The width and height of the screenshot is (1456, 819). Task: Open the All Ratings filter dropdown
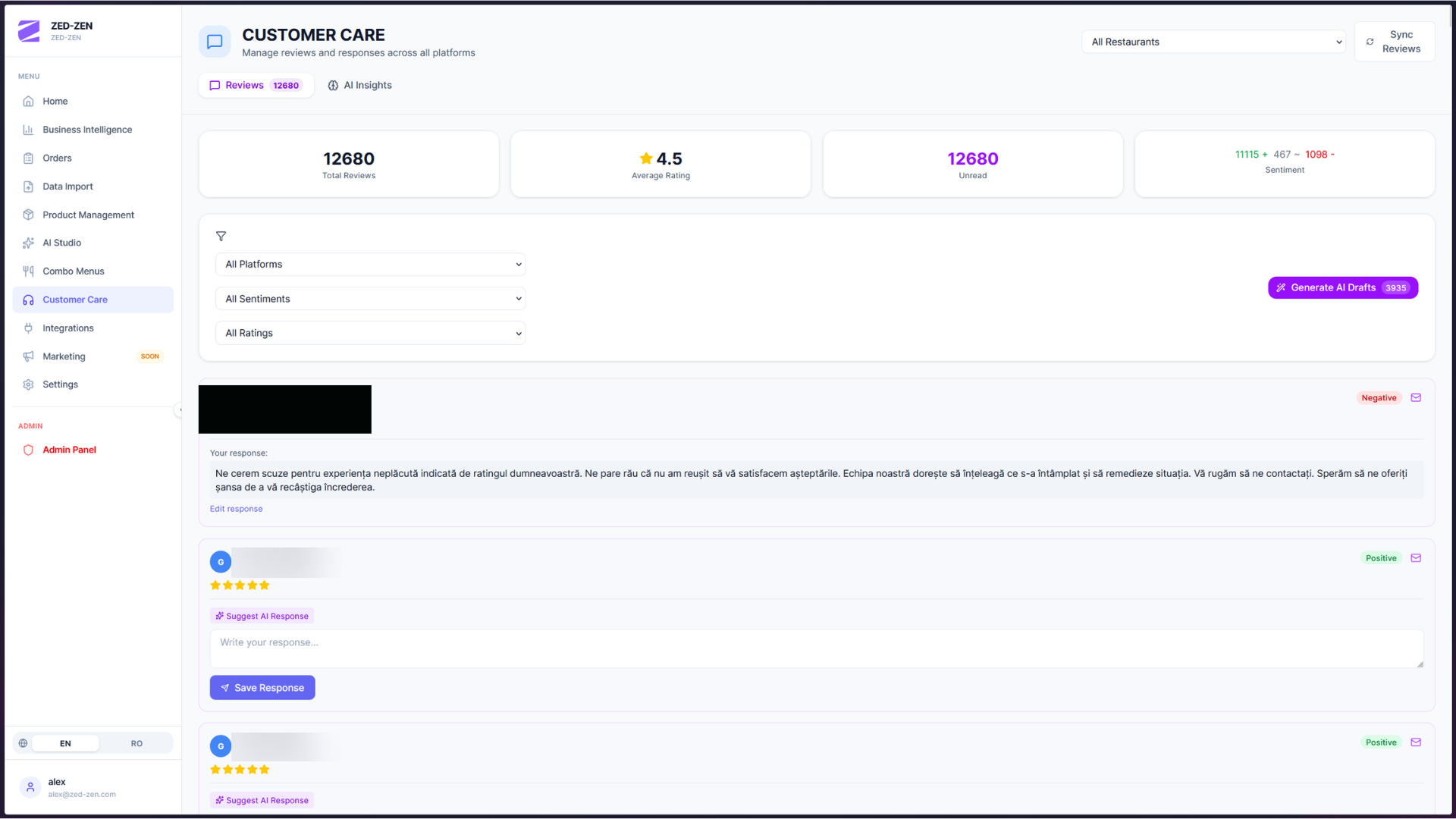[370, 333]
